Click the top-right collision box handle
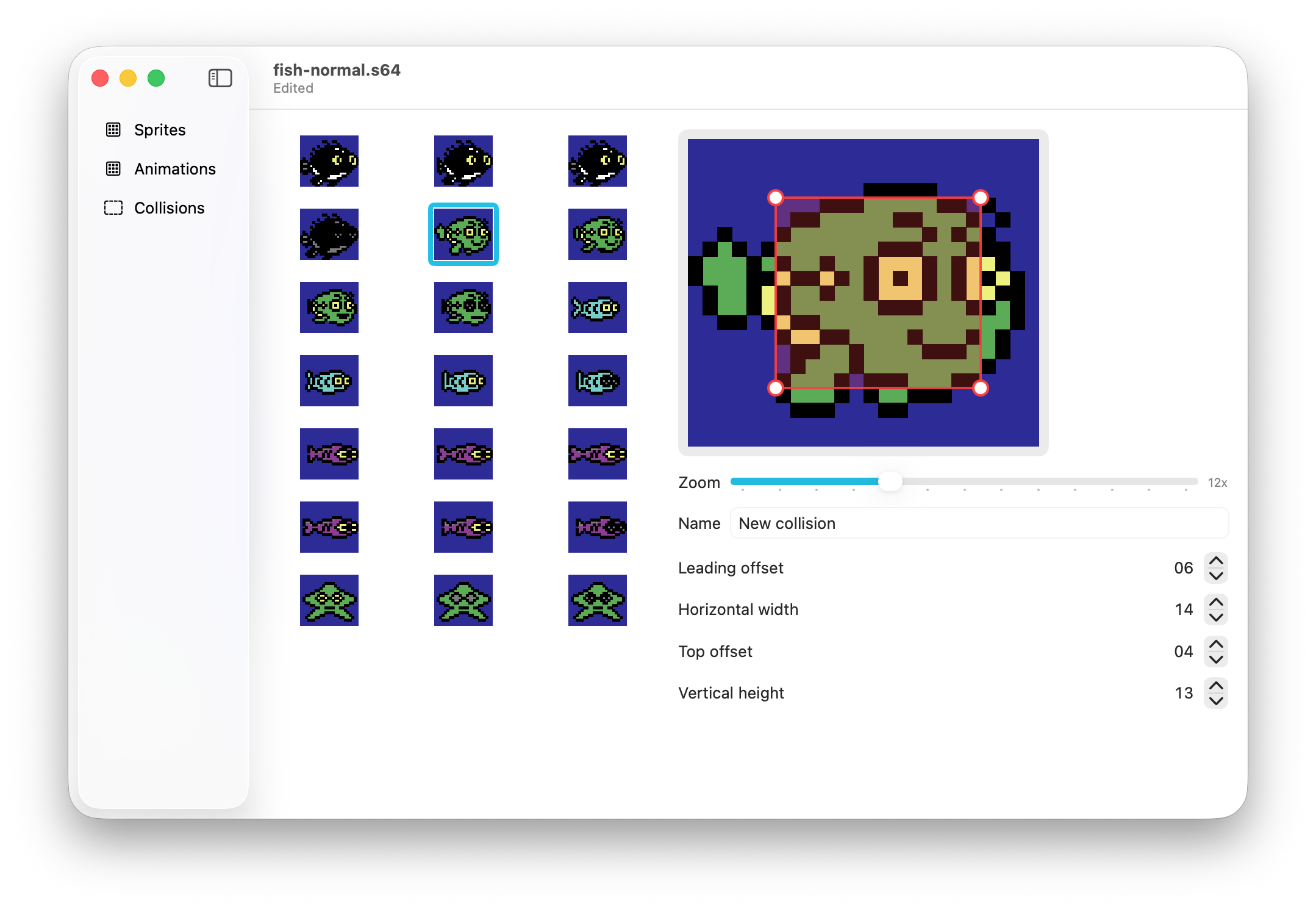Viewport: 1316px width, 909px height. click(x=980, y=198)
